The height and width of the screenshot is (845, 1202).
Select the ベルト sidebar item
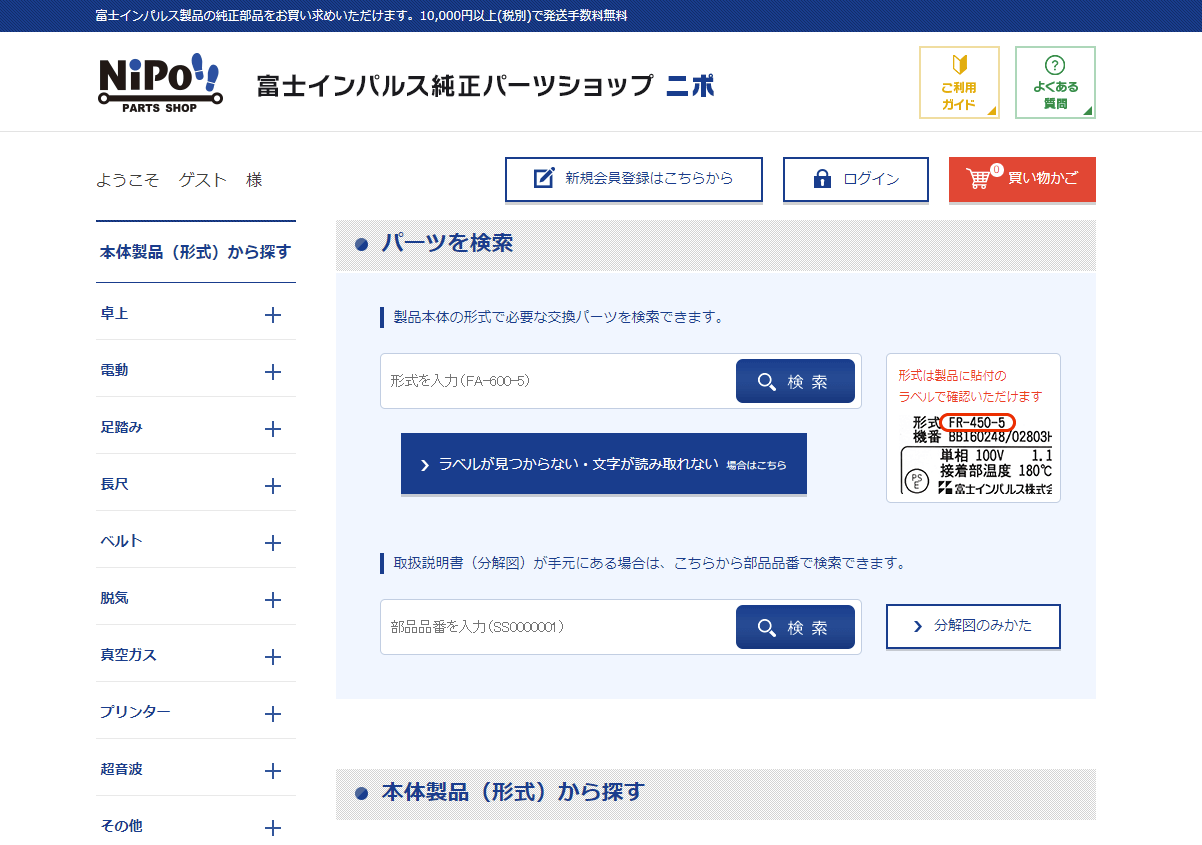121,541
